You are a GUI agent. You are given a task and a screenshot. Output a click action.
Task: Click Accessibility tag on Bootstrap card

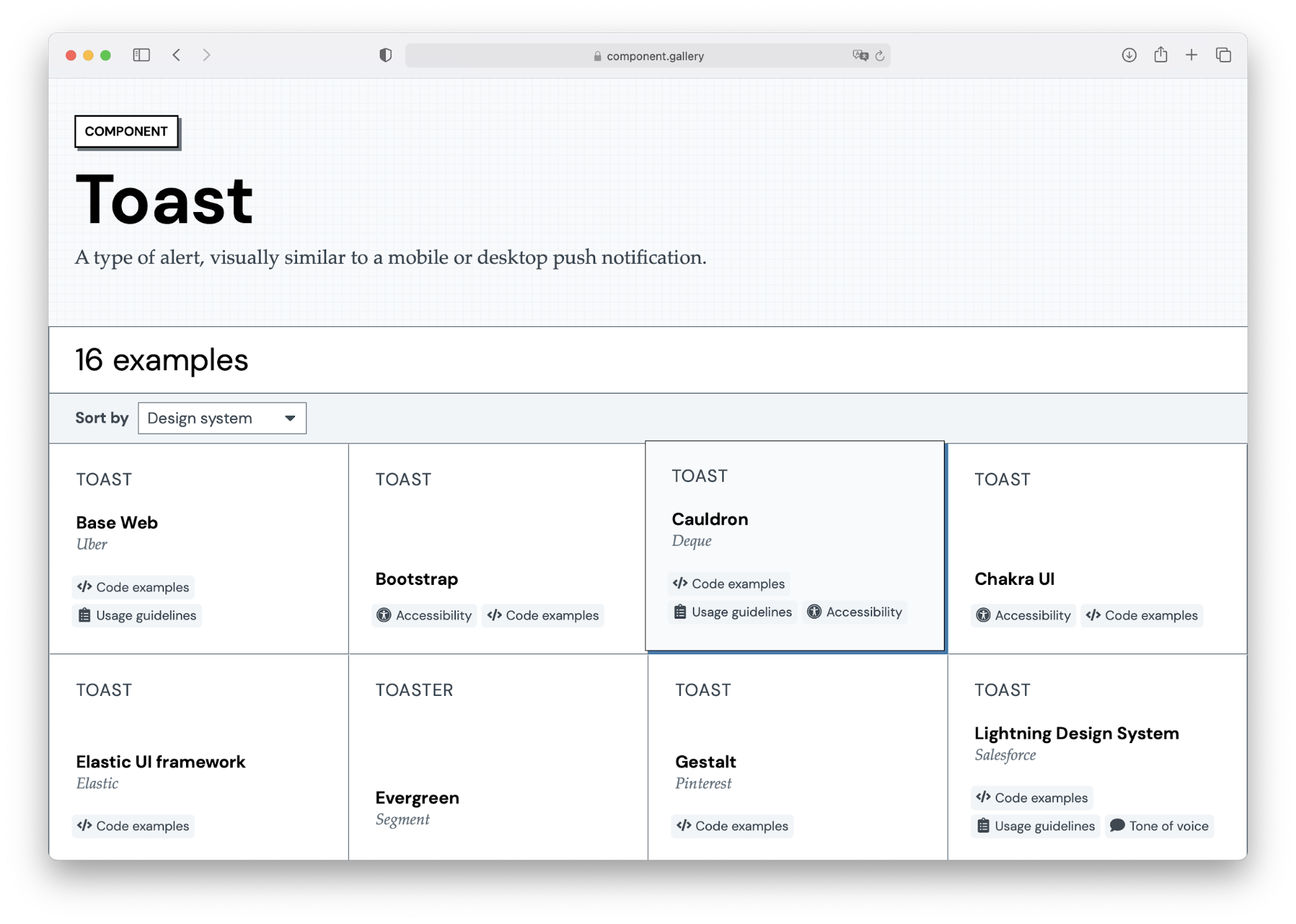coord(424,615)
